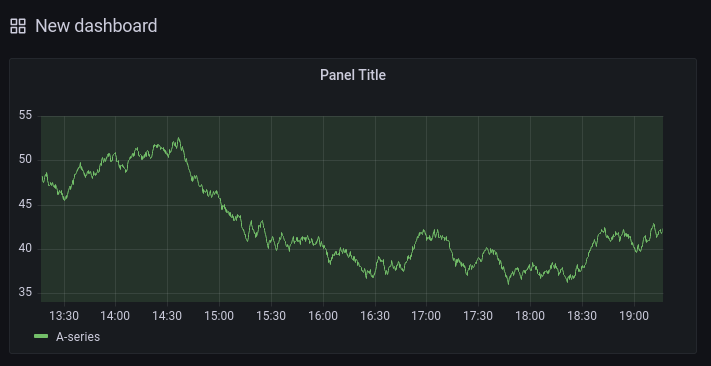The width and height of the screenshot is (711, 366).
Task: Click the 19:00 time axis label
Action: pos(634,316)
